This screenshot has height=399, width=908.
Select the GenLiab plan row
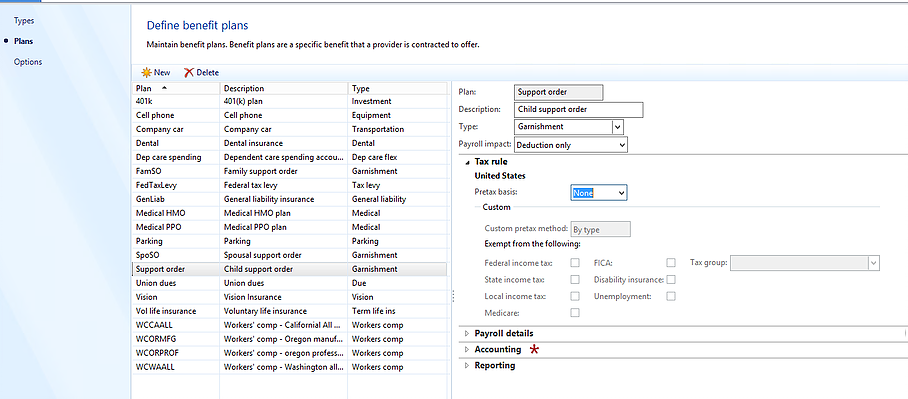pos(290,199)
